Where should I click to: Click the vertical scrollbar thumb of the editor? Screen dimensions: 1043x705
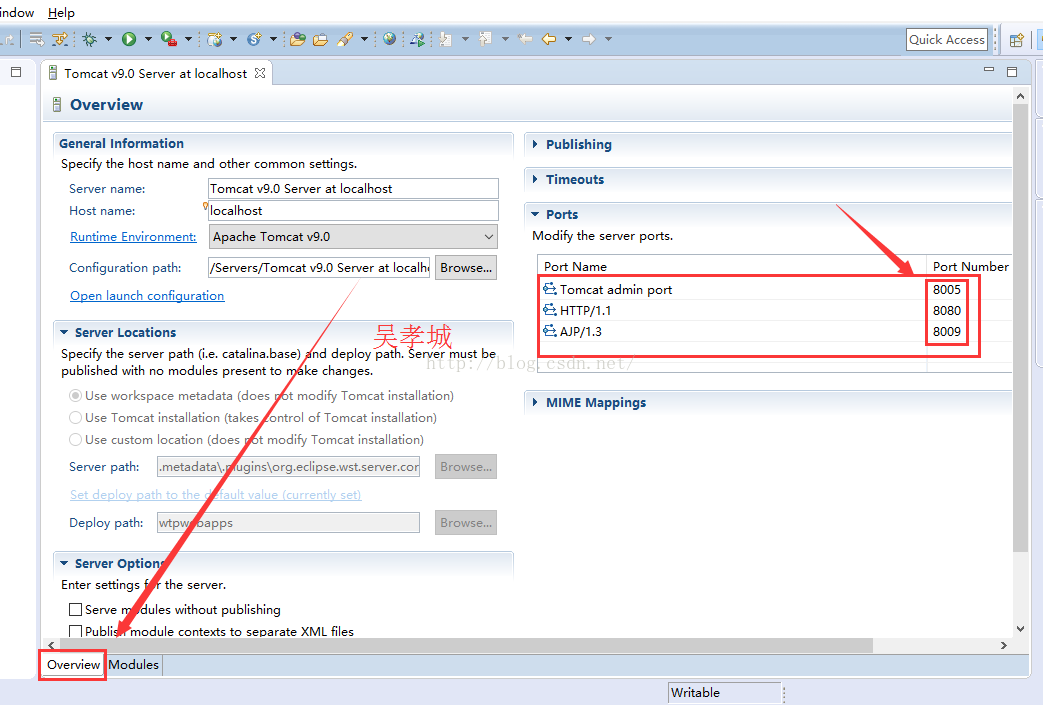1020,326
